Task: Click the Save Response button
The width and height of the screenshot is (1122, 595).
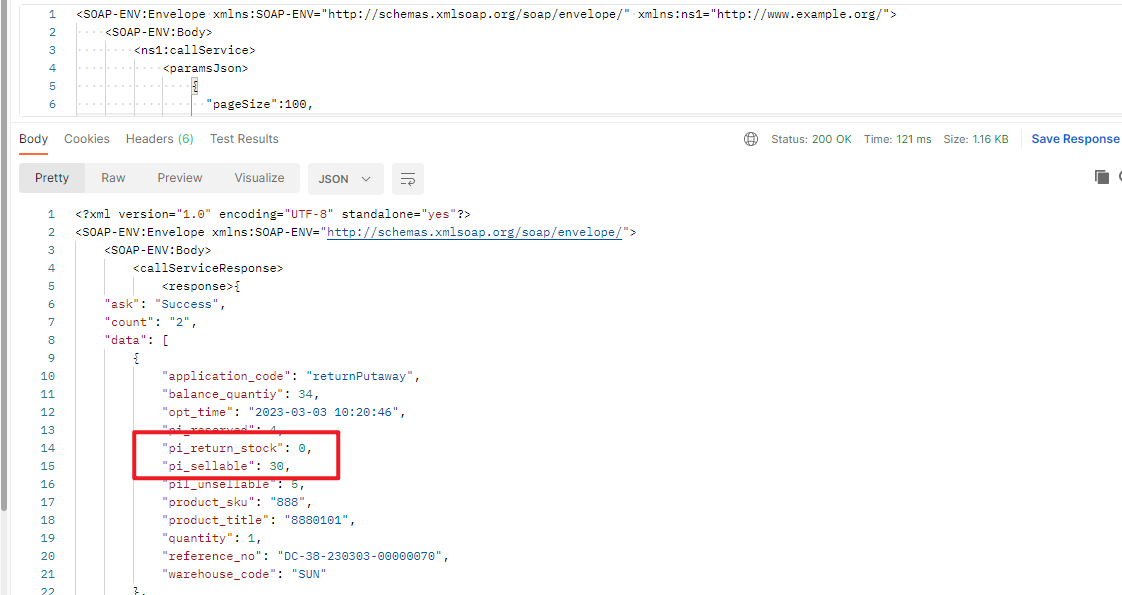Action: 1075,139
